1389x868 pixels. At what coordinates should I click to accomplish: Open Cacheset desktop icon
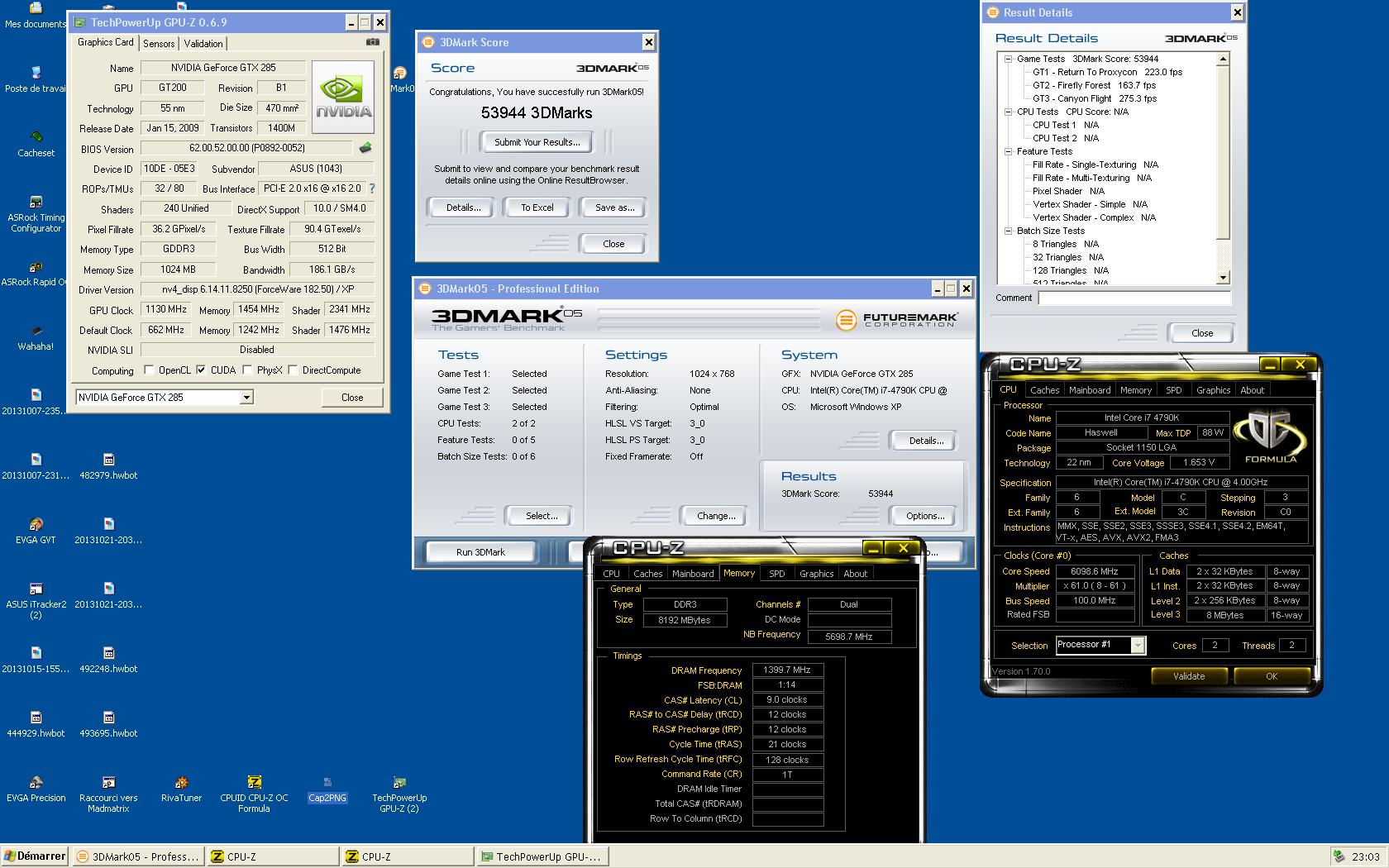tap(36, 144)
